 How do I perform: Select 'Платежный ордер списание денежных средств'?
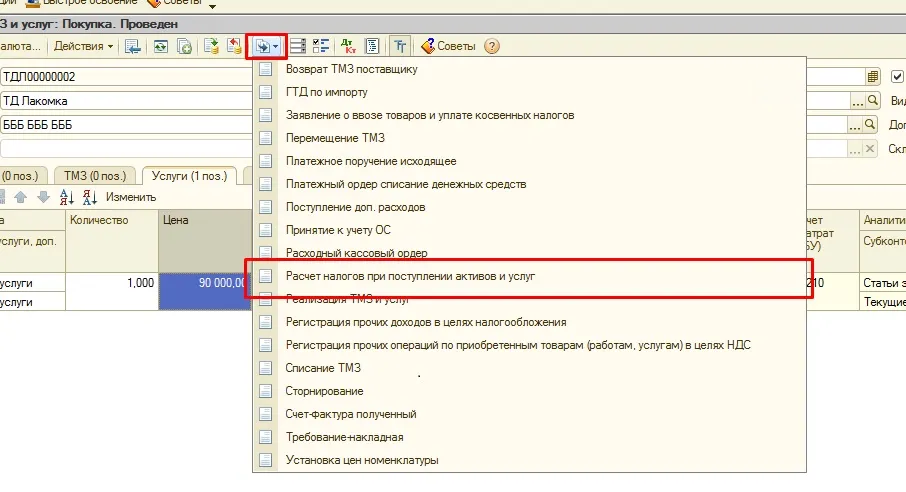pos(529,184)
